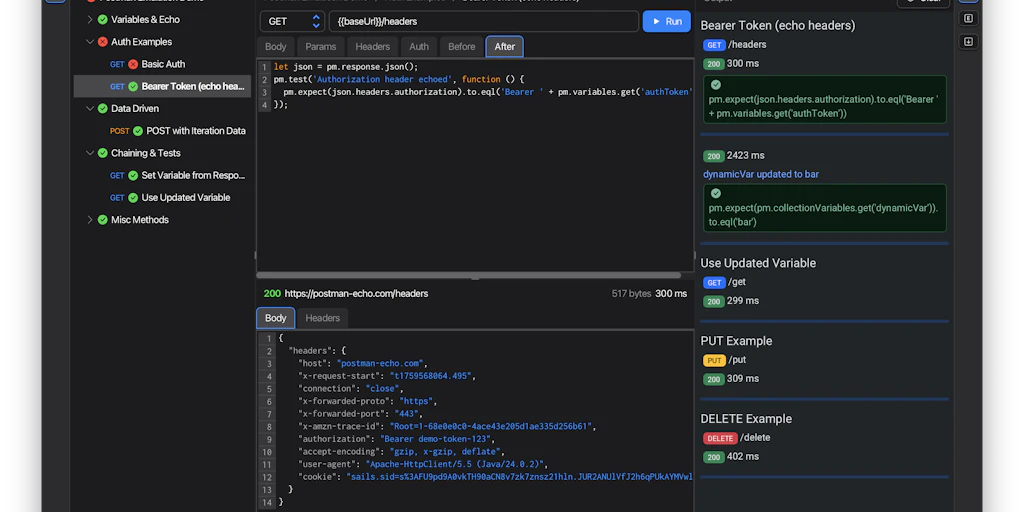Click the red failed icon on Basic Auth

(x=133, y=64)
